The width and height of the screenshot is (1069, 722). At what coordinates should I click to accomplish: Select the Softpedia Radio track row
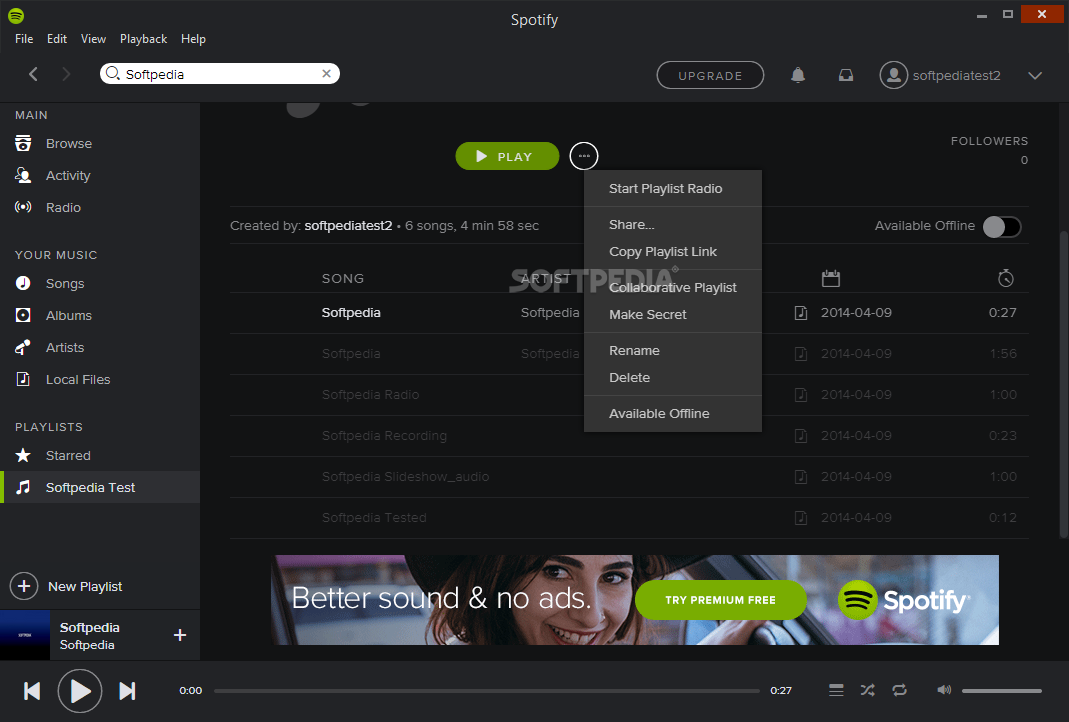(629, 395)
